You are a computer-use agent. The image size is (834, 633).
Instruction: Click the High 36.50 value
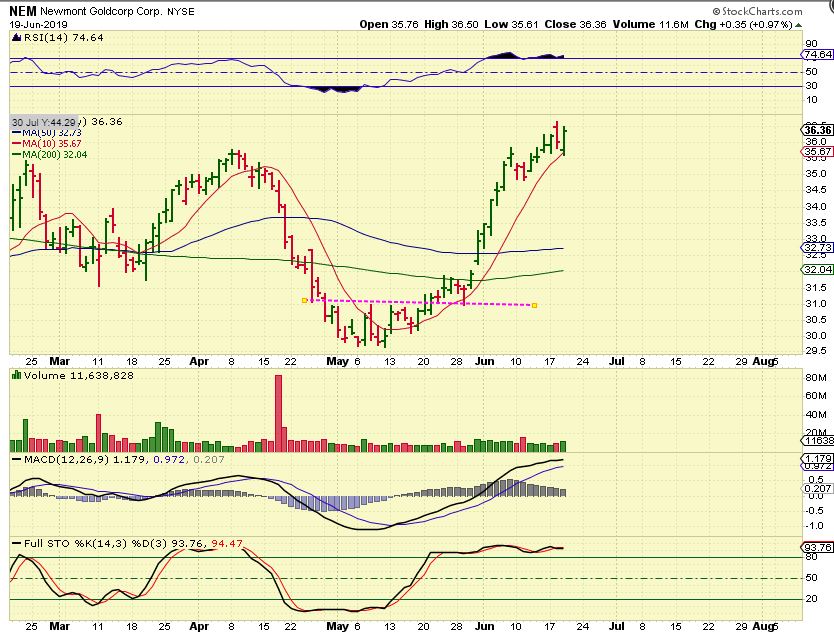451,24
